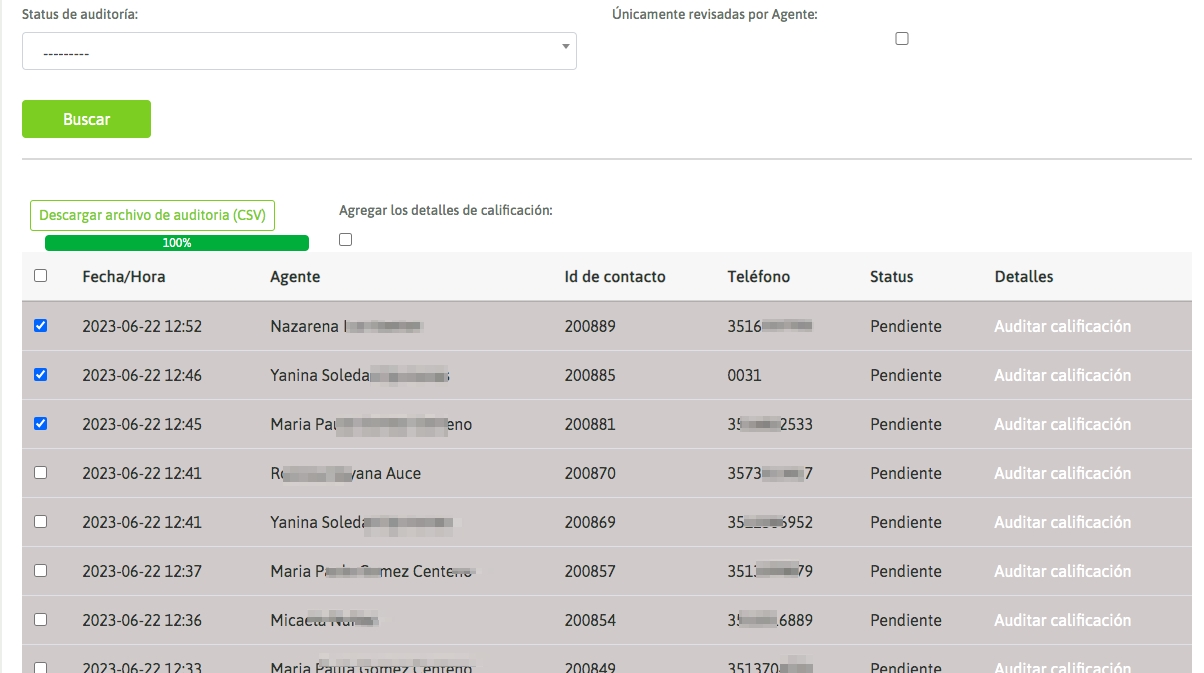Open the Status de auditoría dropdown
1204x673 pixels.
299,51
